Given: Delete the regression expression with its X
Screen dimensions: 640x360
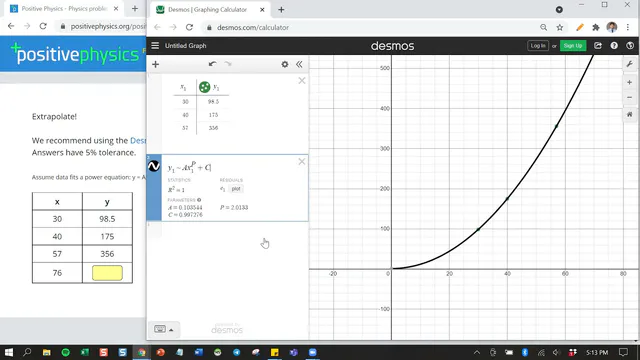Looking at the screenshot, I should pos(302,162).
